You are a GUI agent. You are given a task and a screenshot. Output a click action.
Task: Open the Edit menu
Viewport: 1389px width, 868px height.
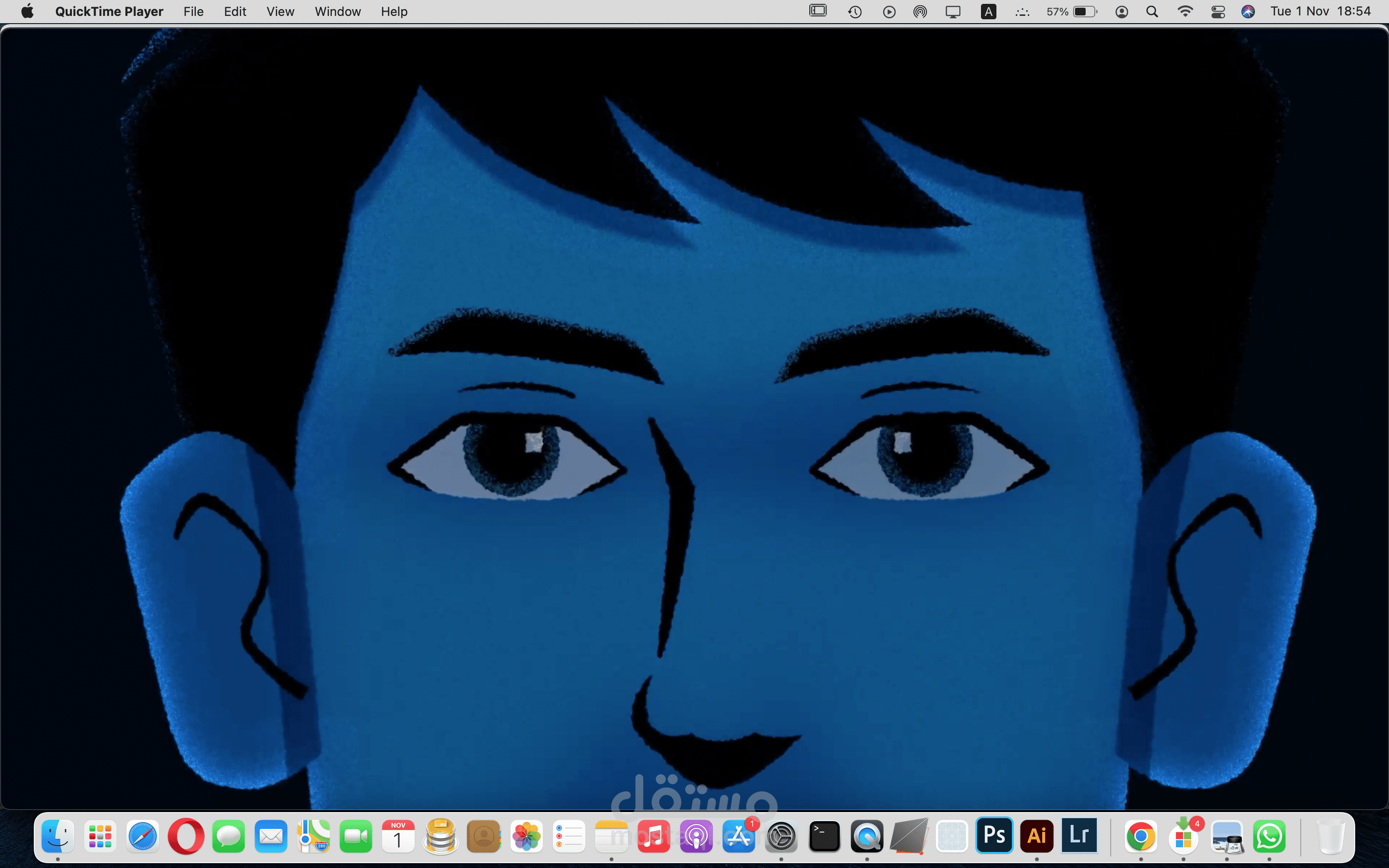pos(235,12)
